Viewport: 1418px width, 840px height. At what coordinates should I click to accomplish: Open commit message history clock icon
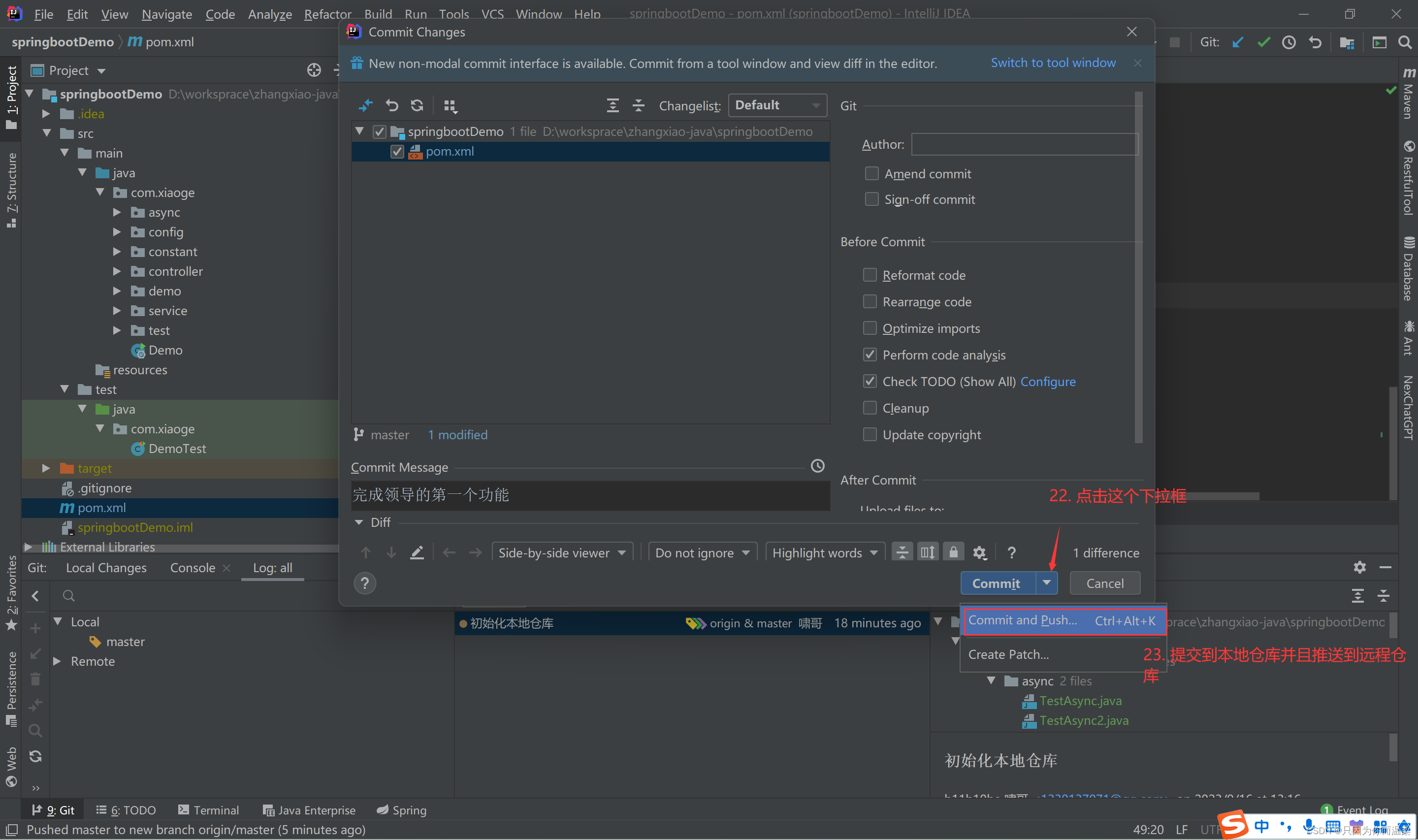coord(817,466)
